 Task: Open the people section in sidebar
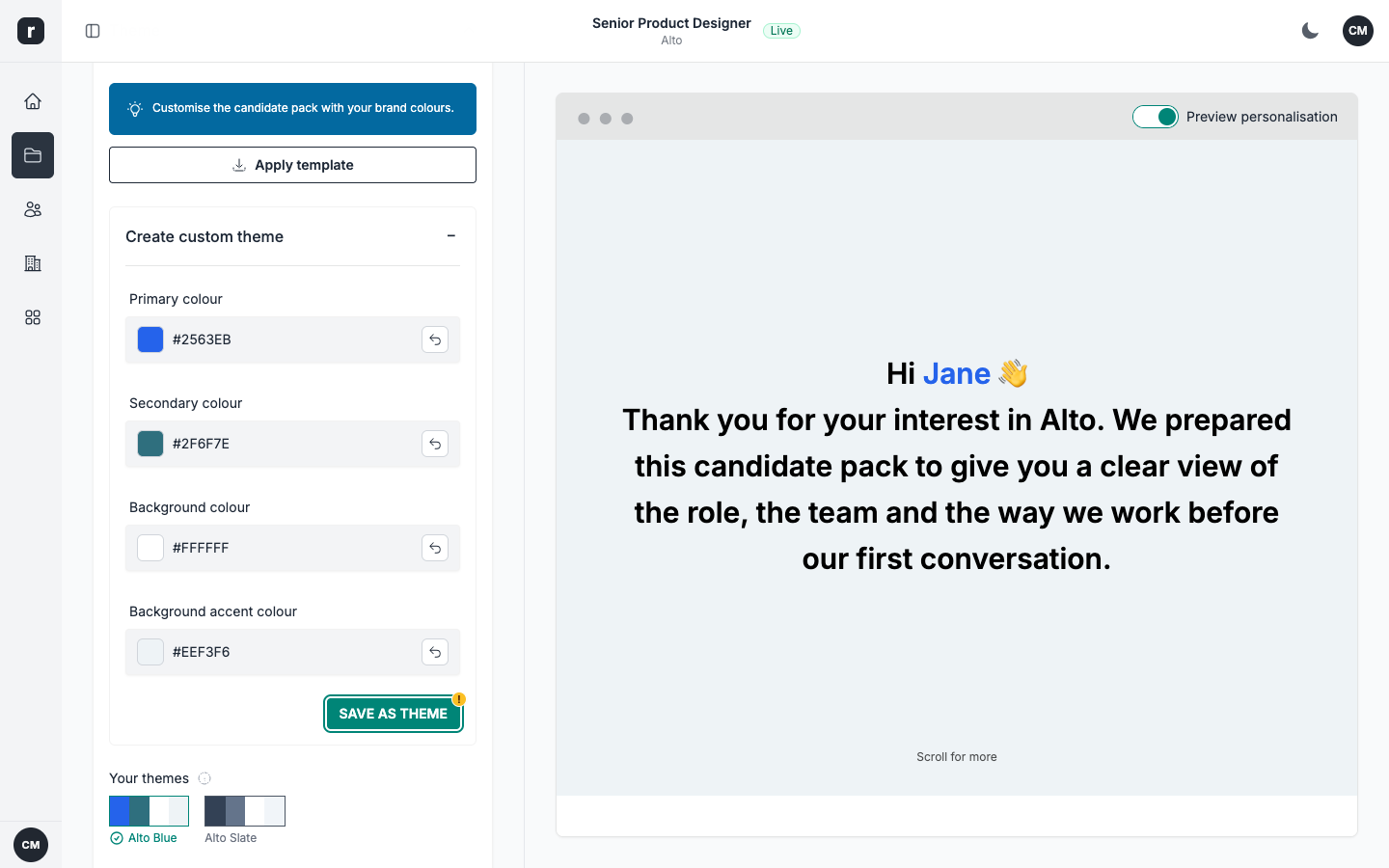pyautogui.click(x=33, y=209)
